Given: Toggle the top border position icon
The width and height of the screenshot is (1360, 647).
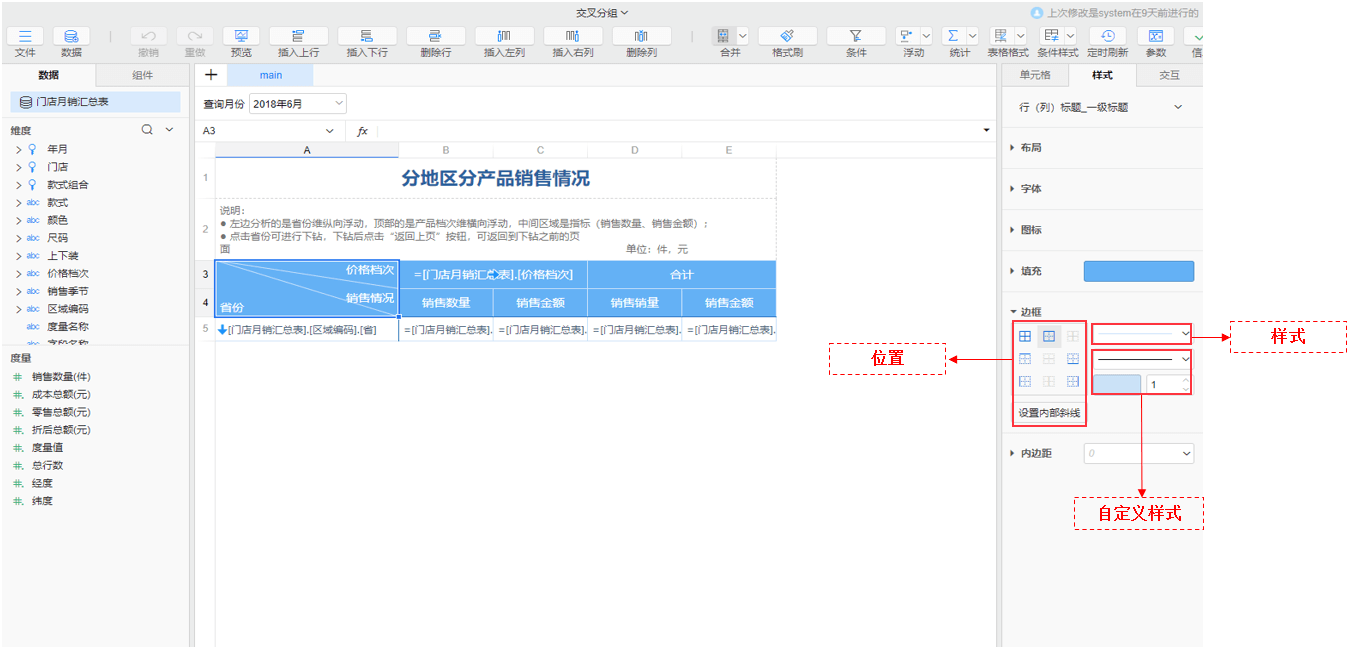Looking at the screenshot, I should coord(1025,359).
